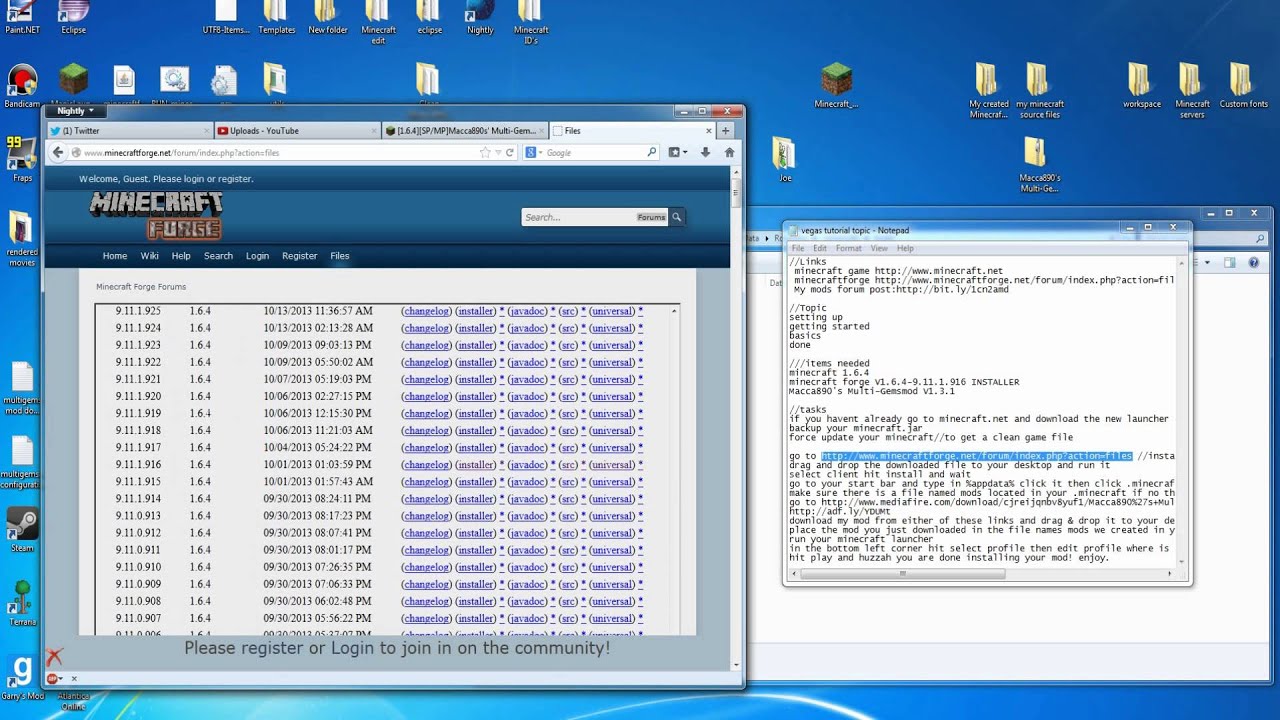Click the javadoc link for version 9.11.0.912

pyautogui.click(x=528, y=533)
